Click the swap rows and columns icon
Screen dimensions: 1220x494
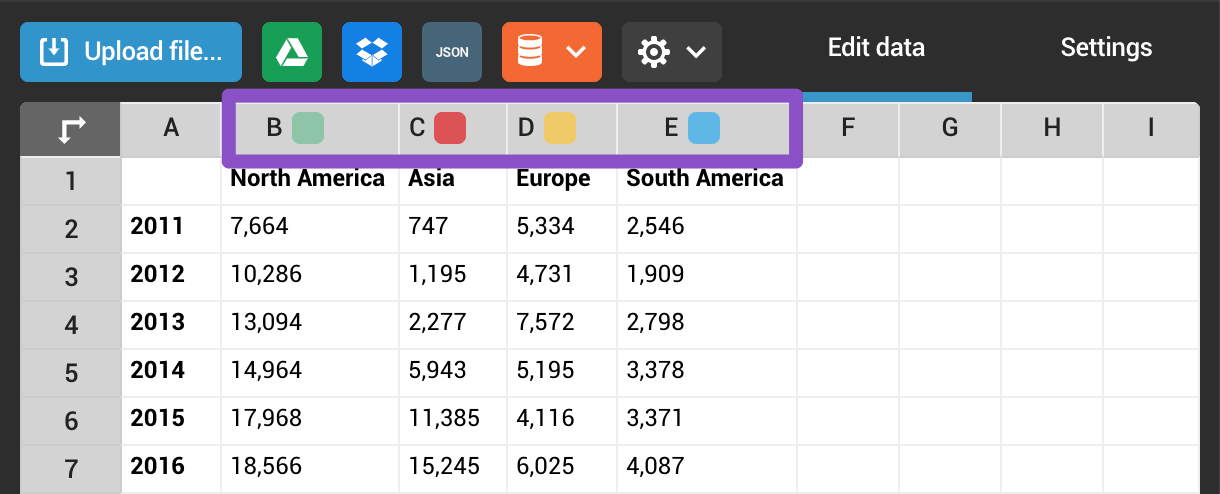point(71,129)
